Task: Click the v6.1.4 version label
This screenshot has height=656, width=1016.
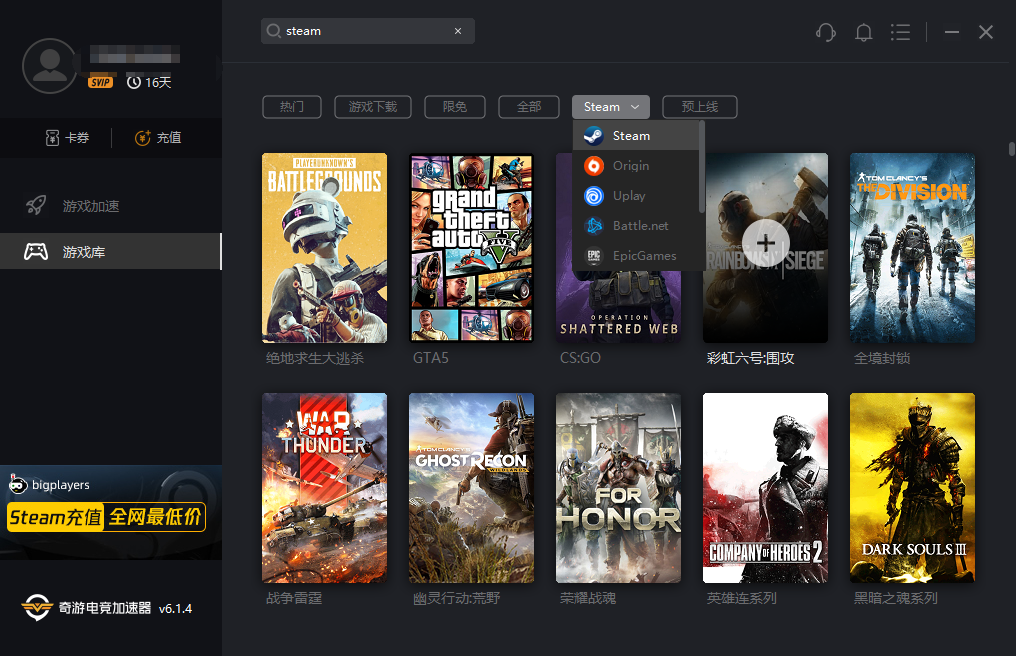Action: tap(175, 609)
